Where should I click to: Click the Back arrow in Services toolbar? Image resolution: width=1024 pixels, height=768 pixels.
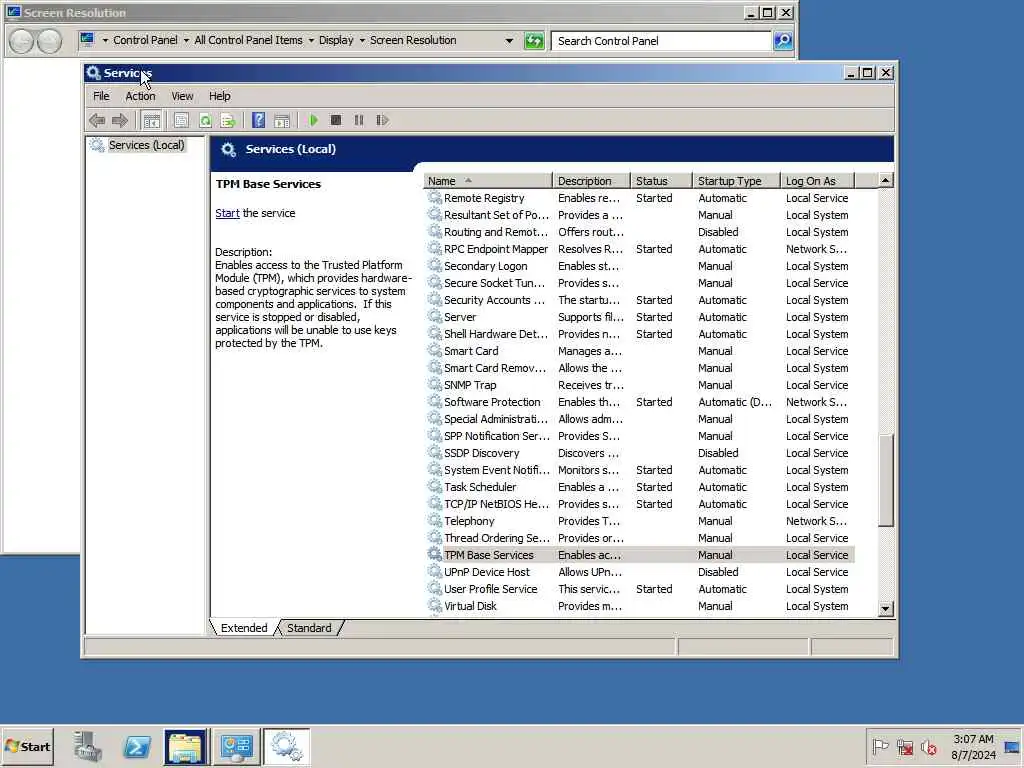pyautogui.click(x=97, y=120)
